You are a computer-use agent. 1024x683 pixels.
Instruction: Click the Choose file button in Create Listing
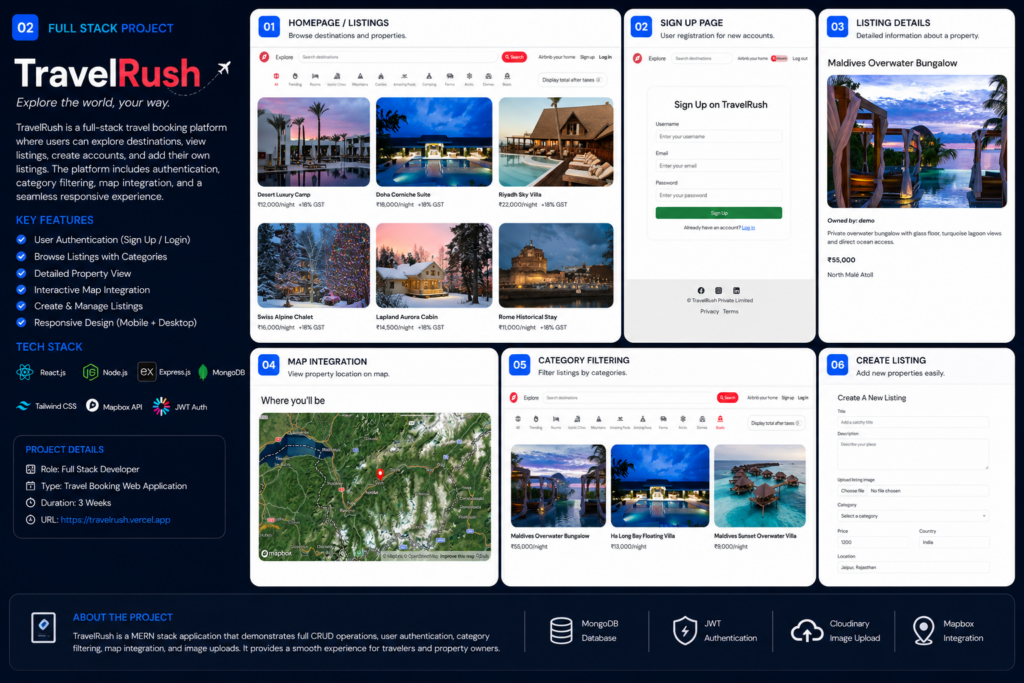point(852,490)
